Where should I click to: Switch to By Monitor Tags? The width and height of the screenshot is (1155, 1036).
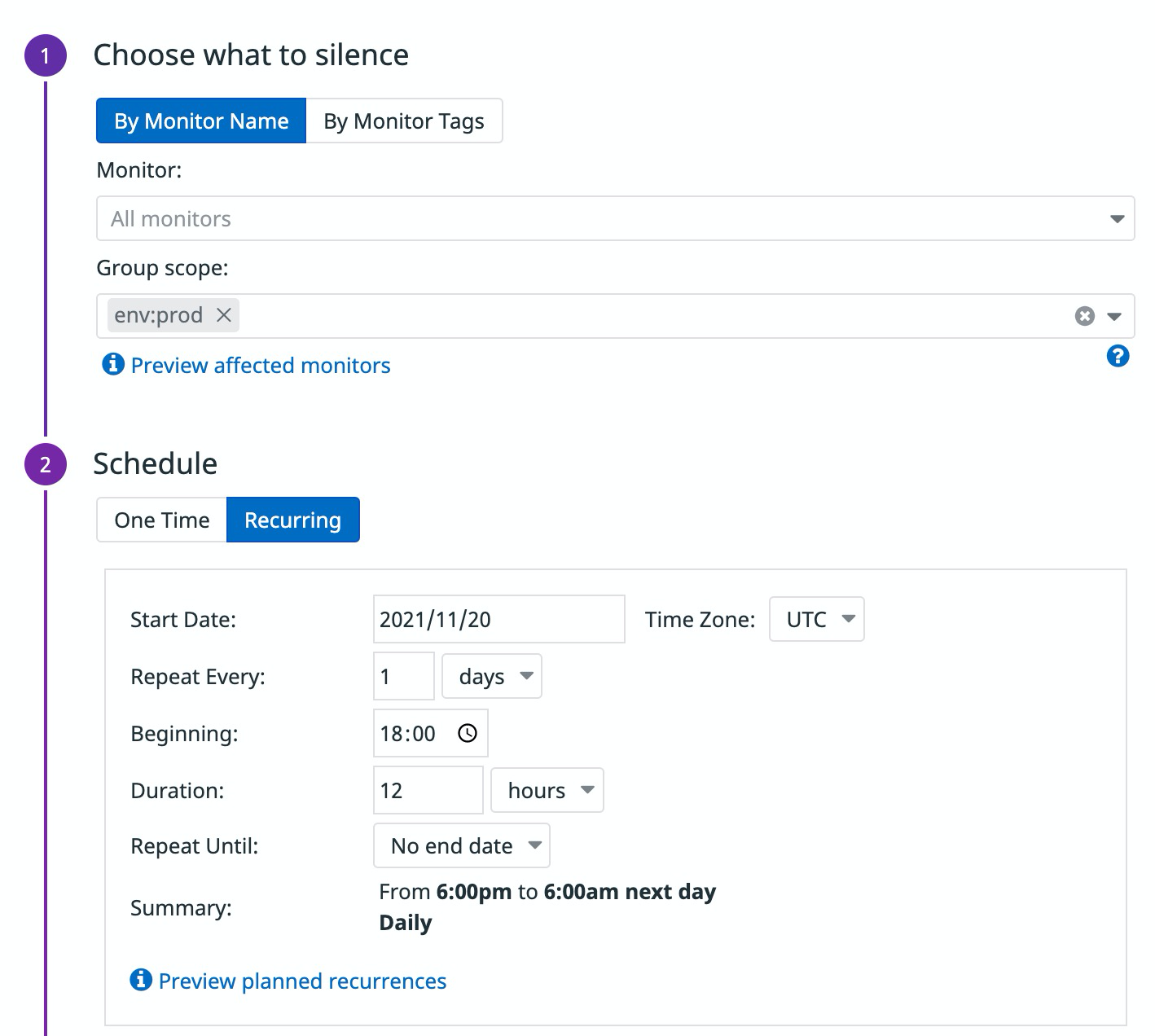pyautogui.click(x=404, y=121)
